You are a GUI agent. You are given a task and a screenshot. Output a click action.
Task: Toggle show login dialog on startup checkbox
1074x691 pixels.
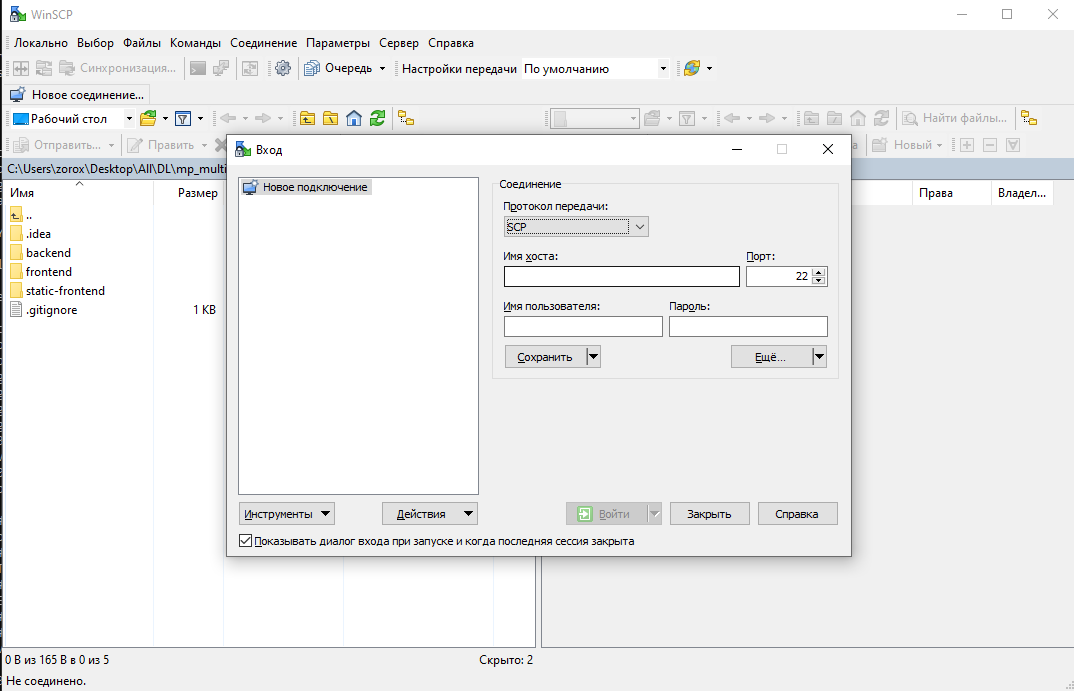245,540
